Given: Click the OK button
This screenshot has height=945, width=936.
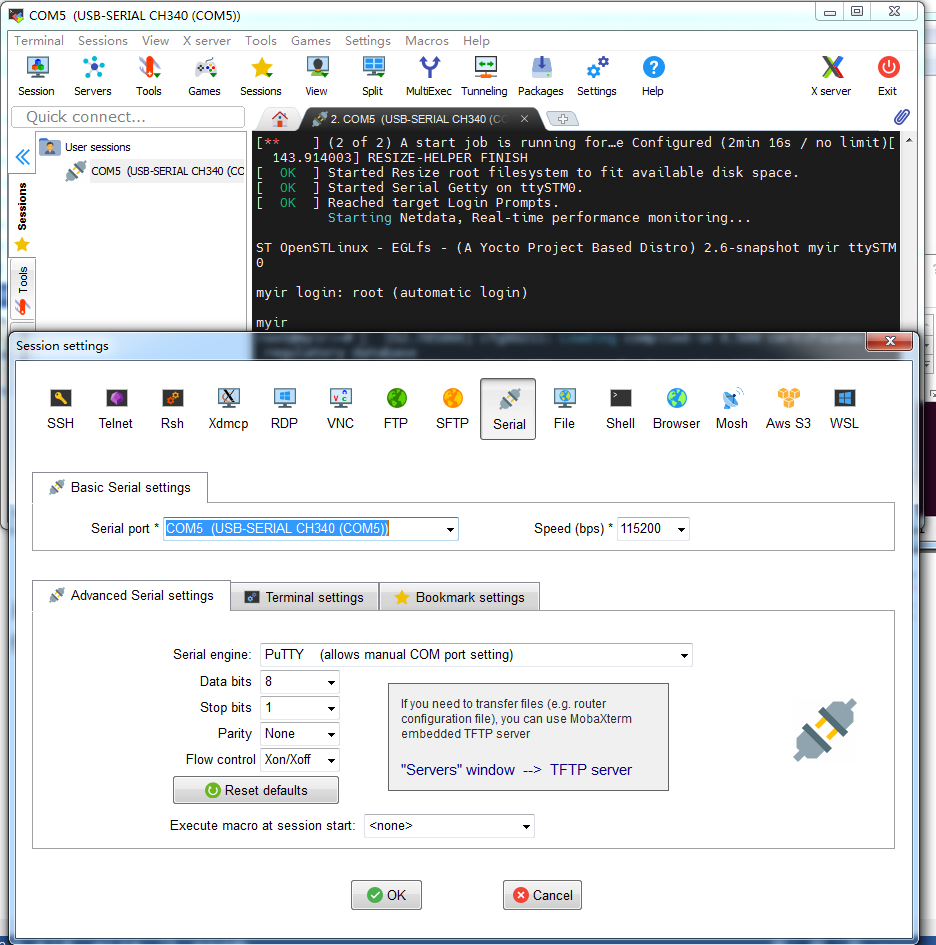Looking at the screenshot, I should tap(386, 895).
